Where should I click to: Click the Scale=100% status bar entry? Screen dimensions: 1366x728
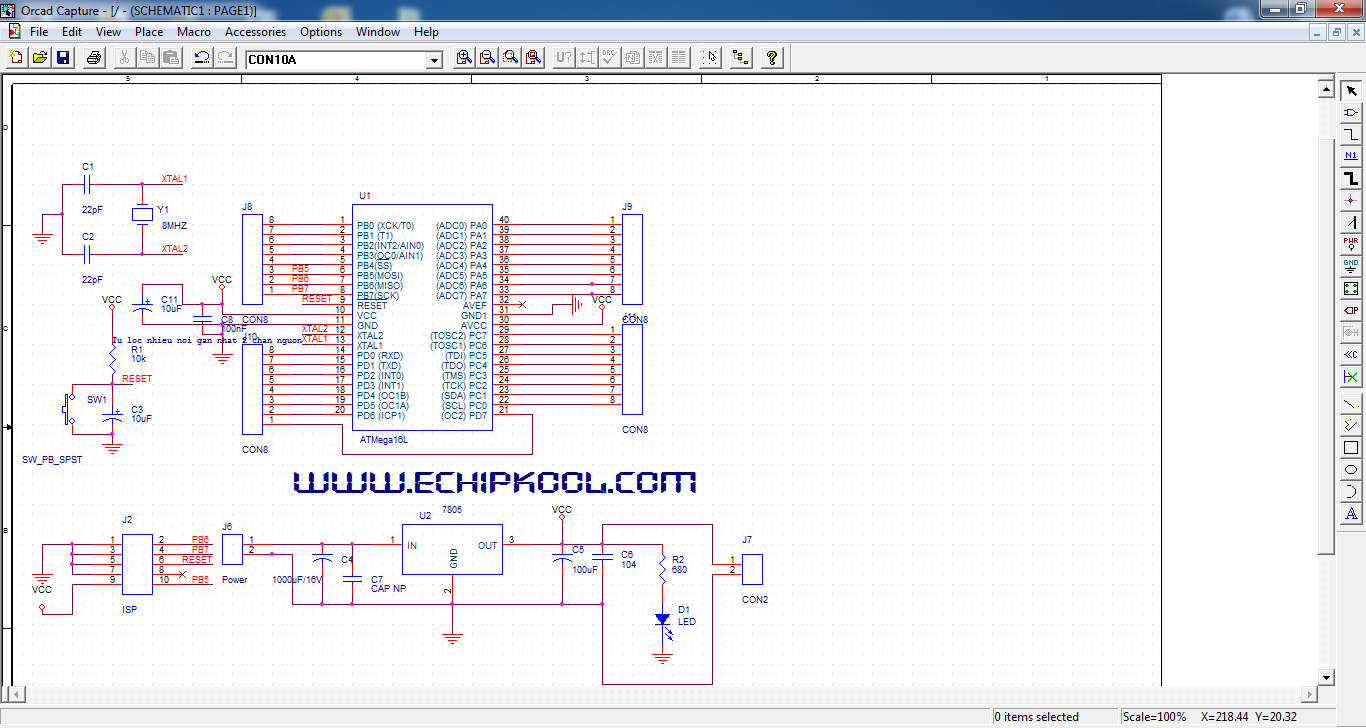pos(1154,717)
